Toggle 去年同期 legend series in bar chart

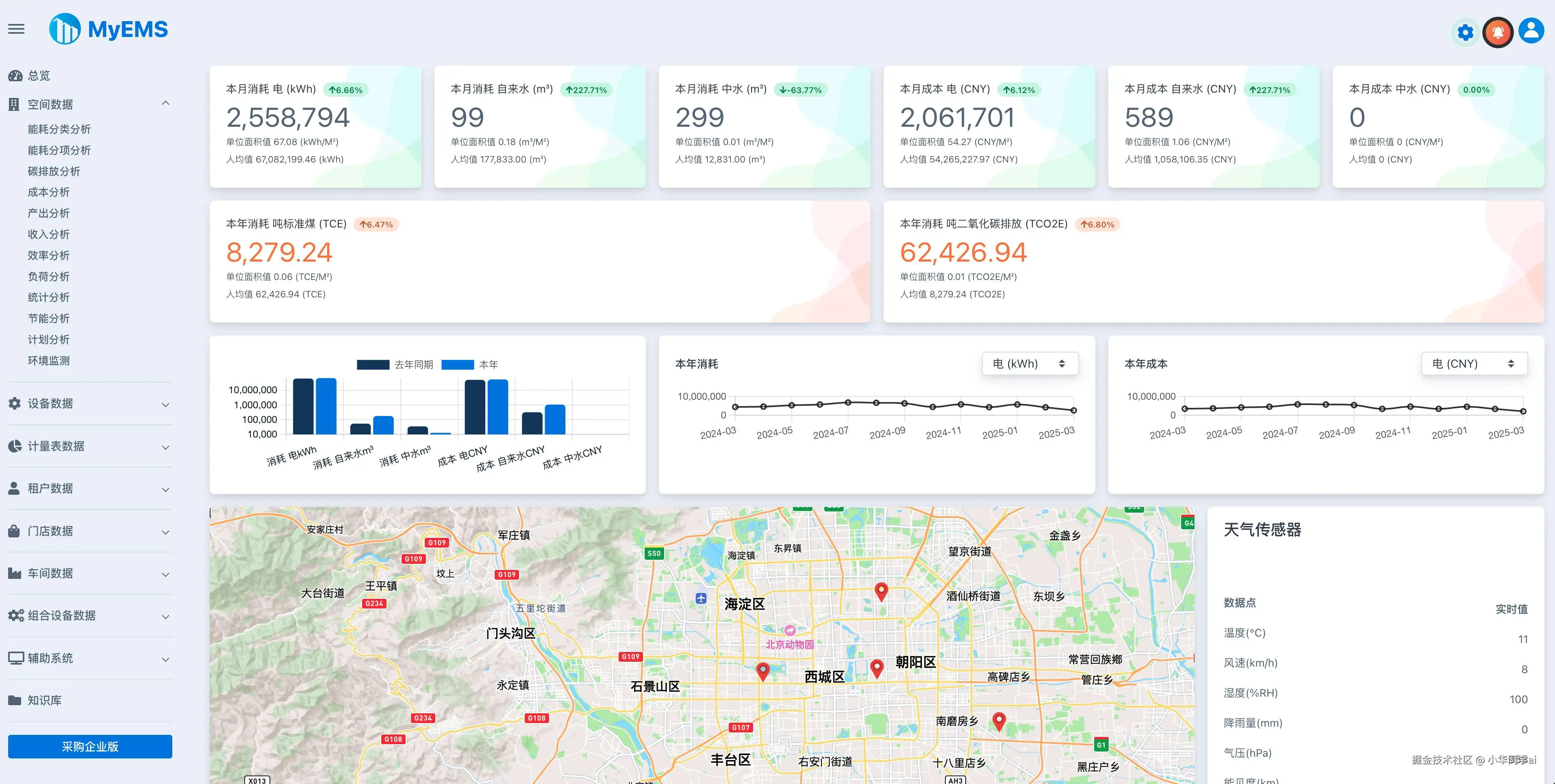[x=413, y=364]
